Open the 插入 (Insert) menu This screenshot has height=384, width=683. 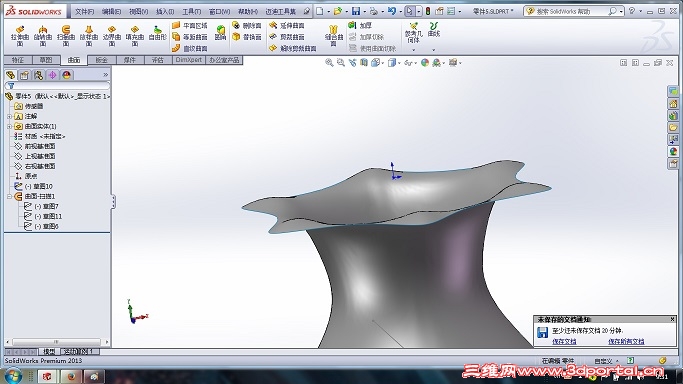[x=165, y=11]
